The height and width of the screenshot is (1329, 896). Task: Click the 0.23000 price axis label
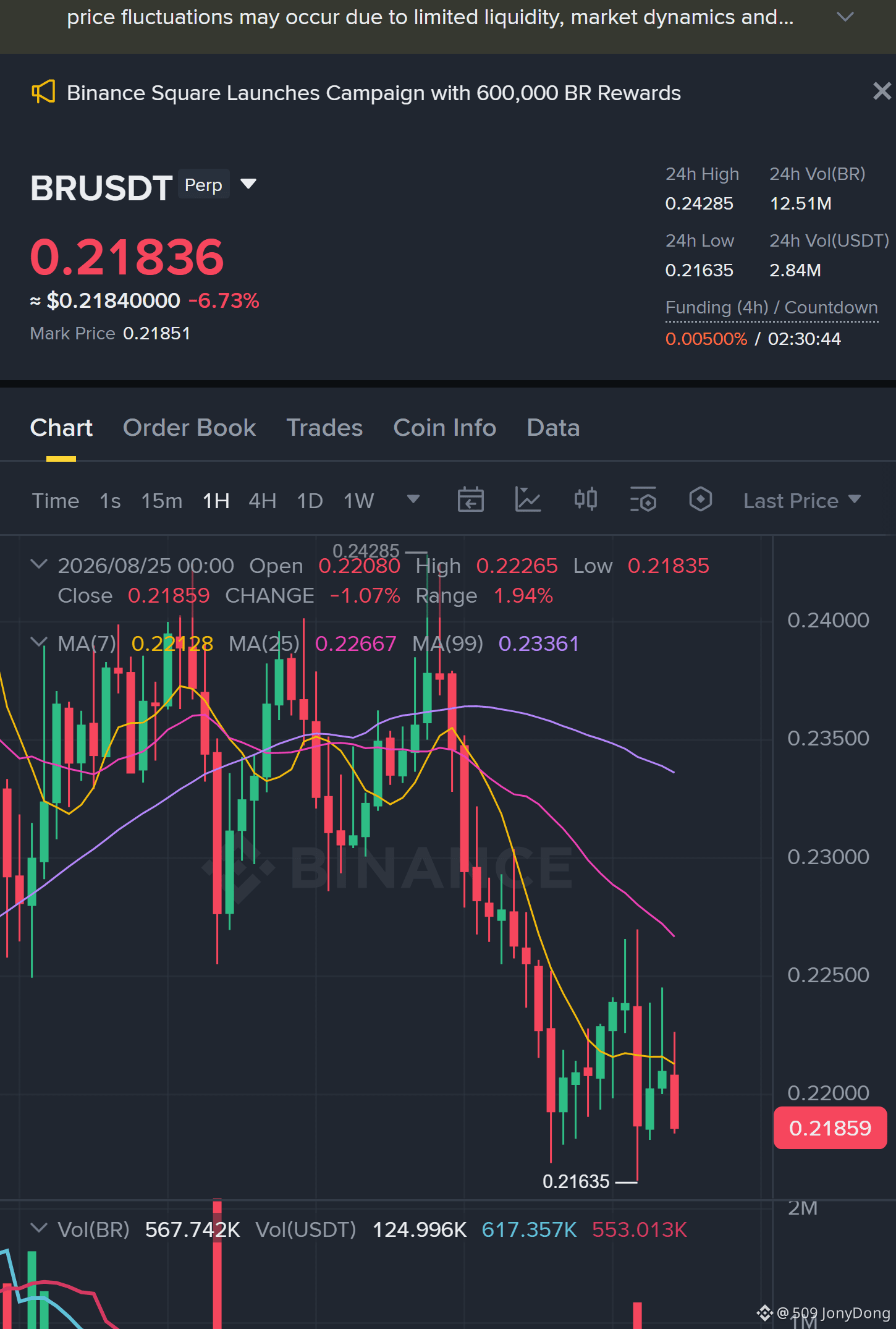(828, 857)
